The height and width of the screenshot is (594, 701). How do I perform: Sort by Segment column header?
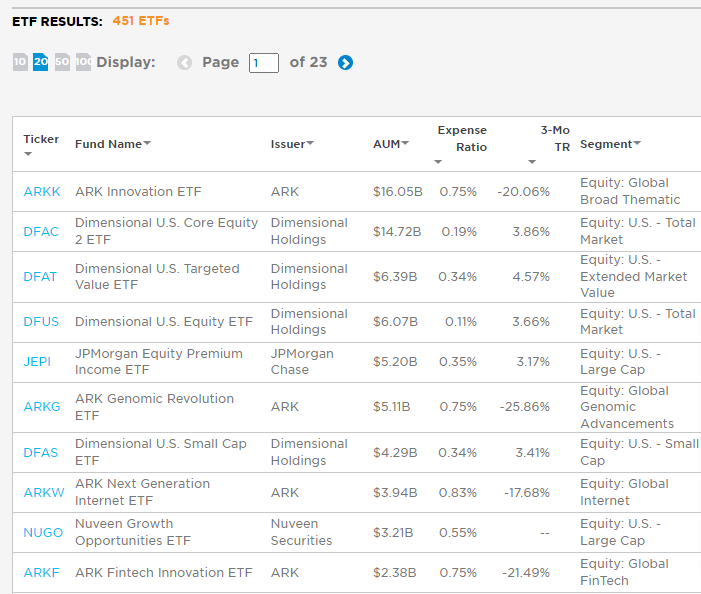610,144
